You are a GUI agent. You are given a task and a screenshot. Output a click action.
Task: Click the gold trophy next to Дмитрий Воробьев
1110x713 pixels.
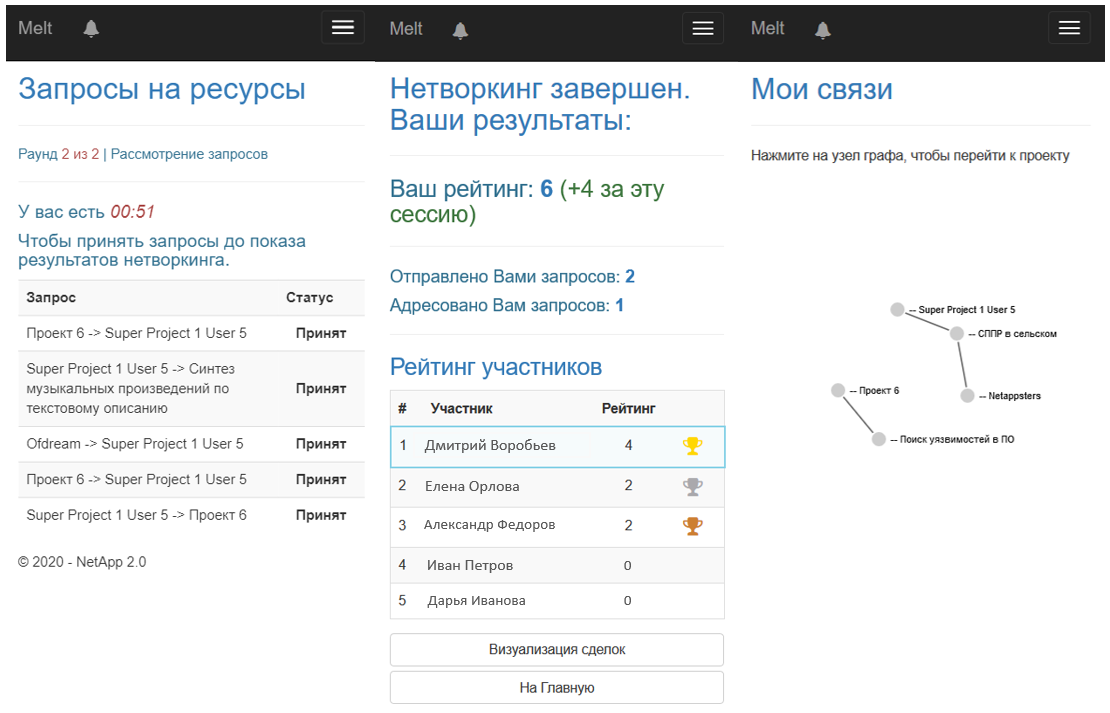coord(692,446)
